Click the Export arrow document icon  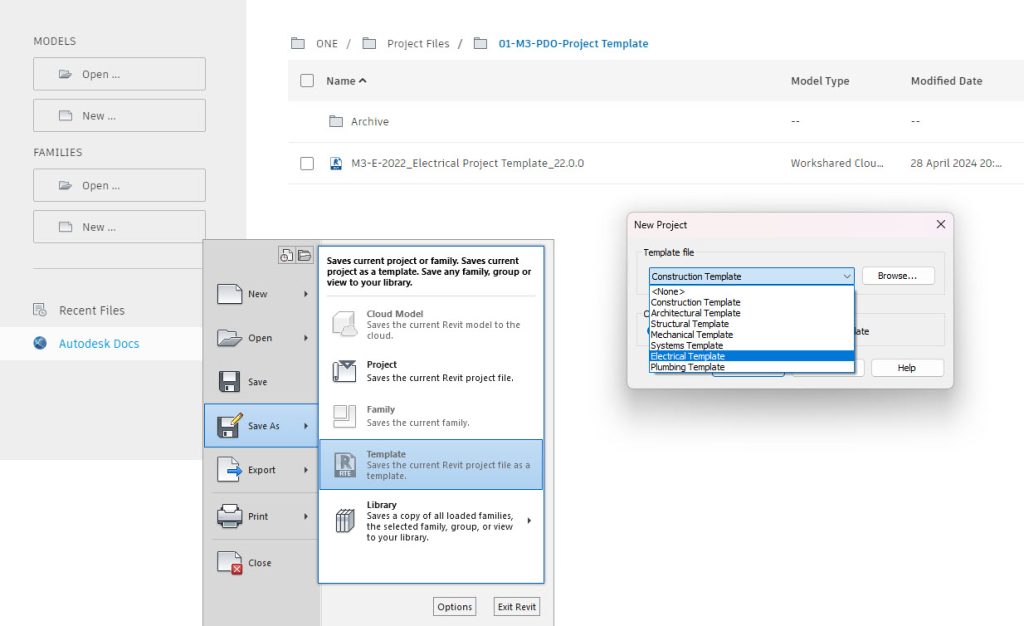click(x=229, y=469)
